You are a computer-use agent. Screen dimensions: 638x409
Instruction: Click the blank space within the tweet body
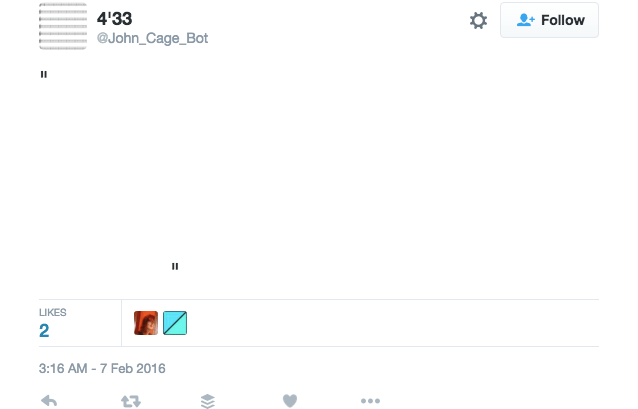coord(319,171)
